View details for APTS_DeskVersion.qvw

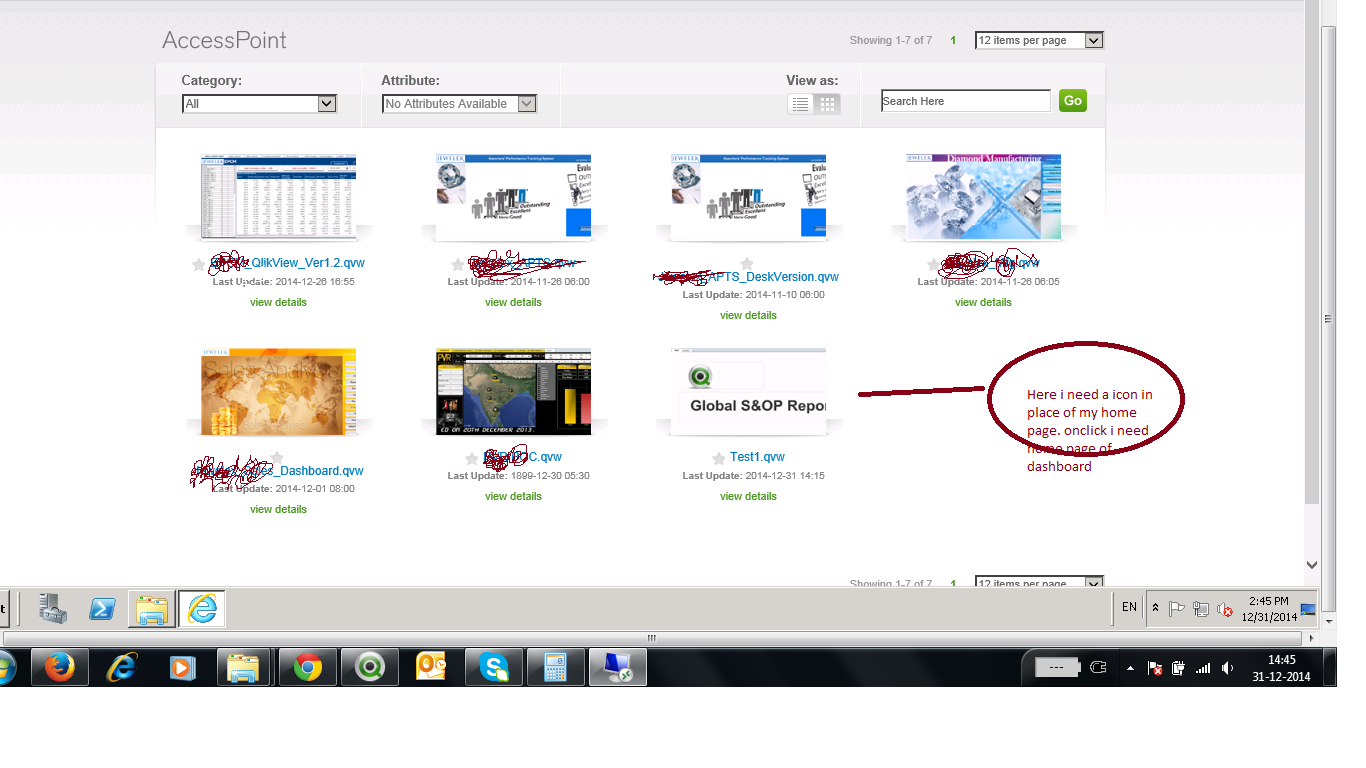click(x=748, y=315)
